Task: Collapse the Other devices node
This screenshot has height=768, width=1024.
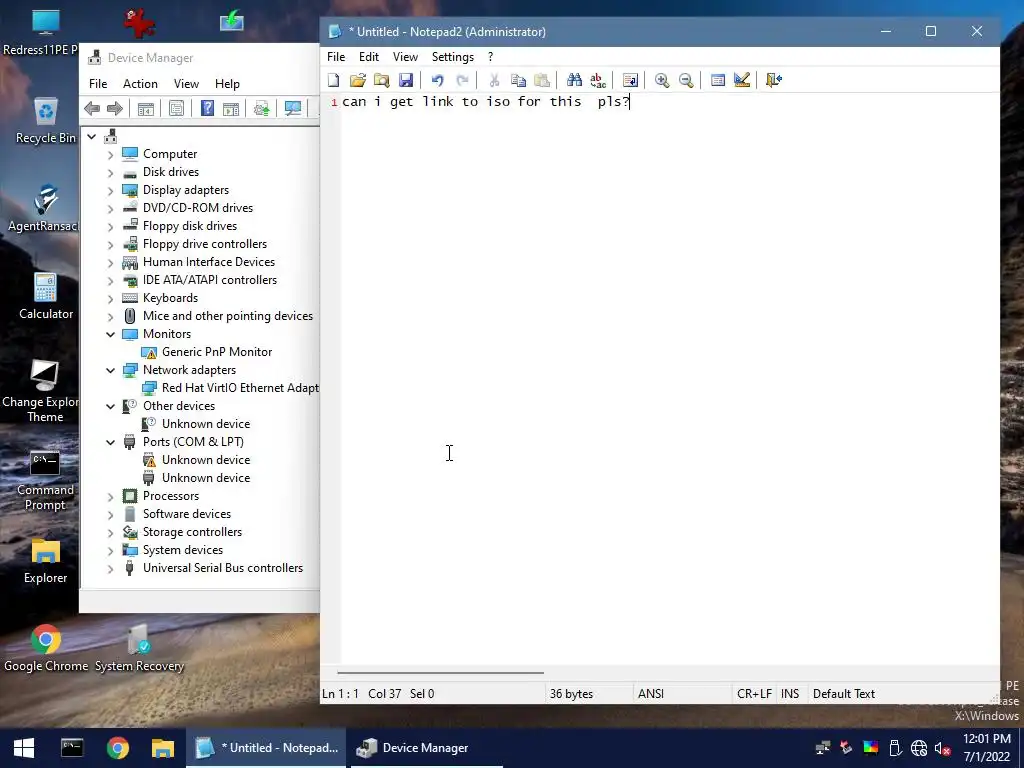Action: [110, 406]
